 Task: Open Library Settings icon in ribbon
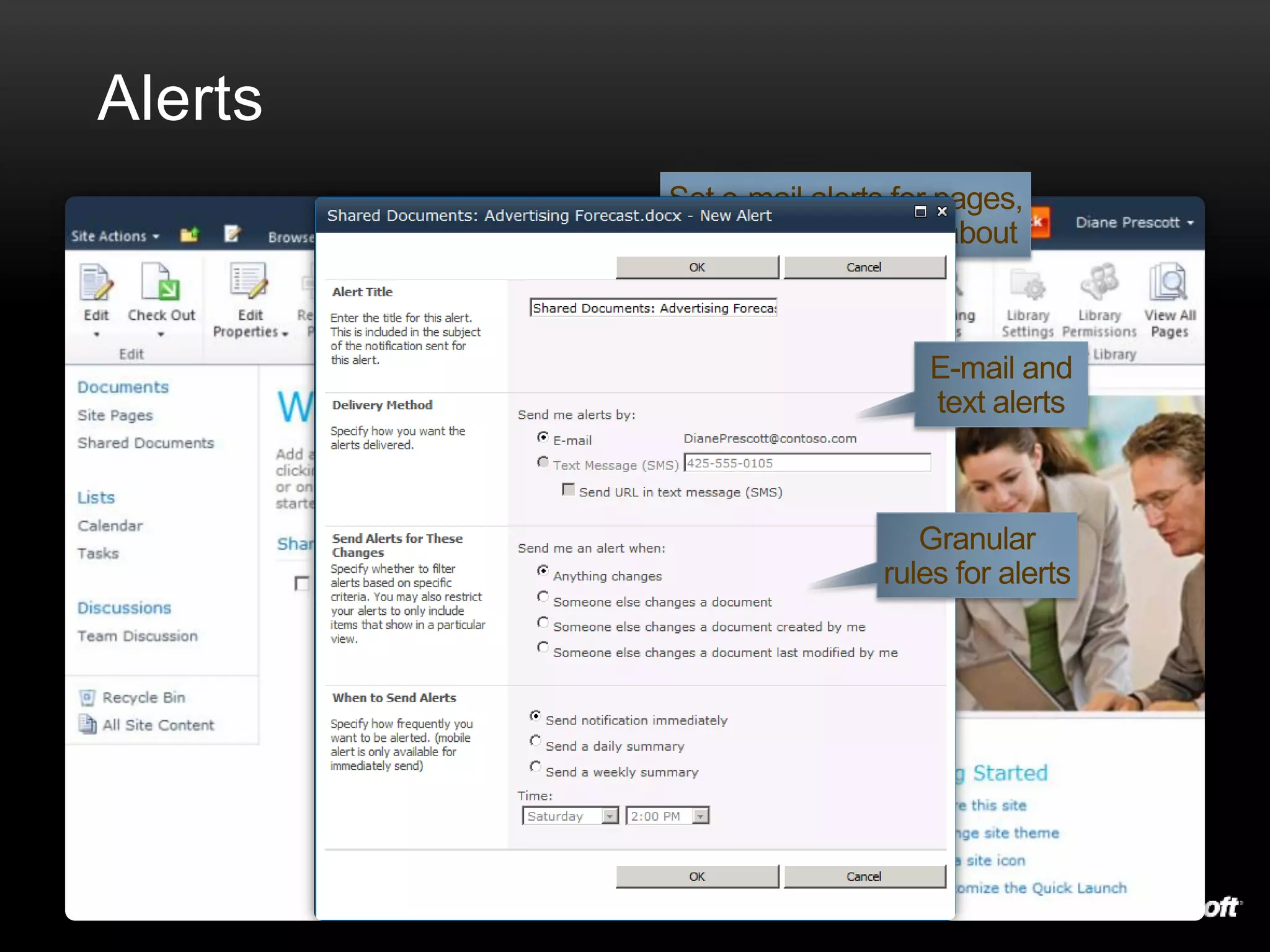[x=1028, y=284]
